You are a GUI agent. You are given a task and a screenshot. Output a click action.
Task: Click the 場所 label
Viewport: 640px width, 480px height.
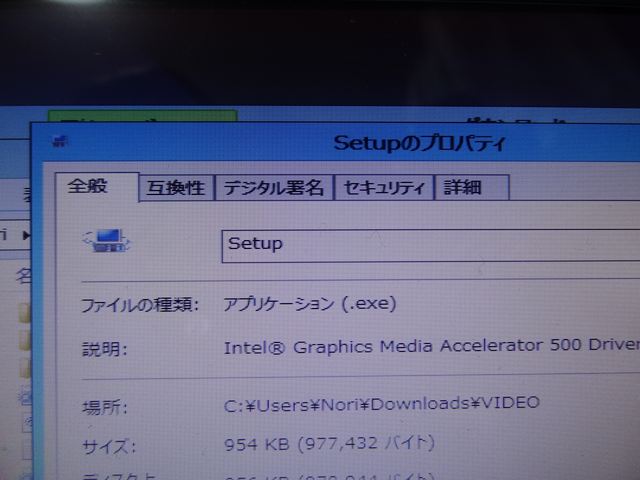tap(105, 407)
